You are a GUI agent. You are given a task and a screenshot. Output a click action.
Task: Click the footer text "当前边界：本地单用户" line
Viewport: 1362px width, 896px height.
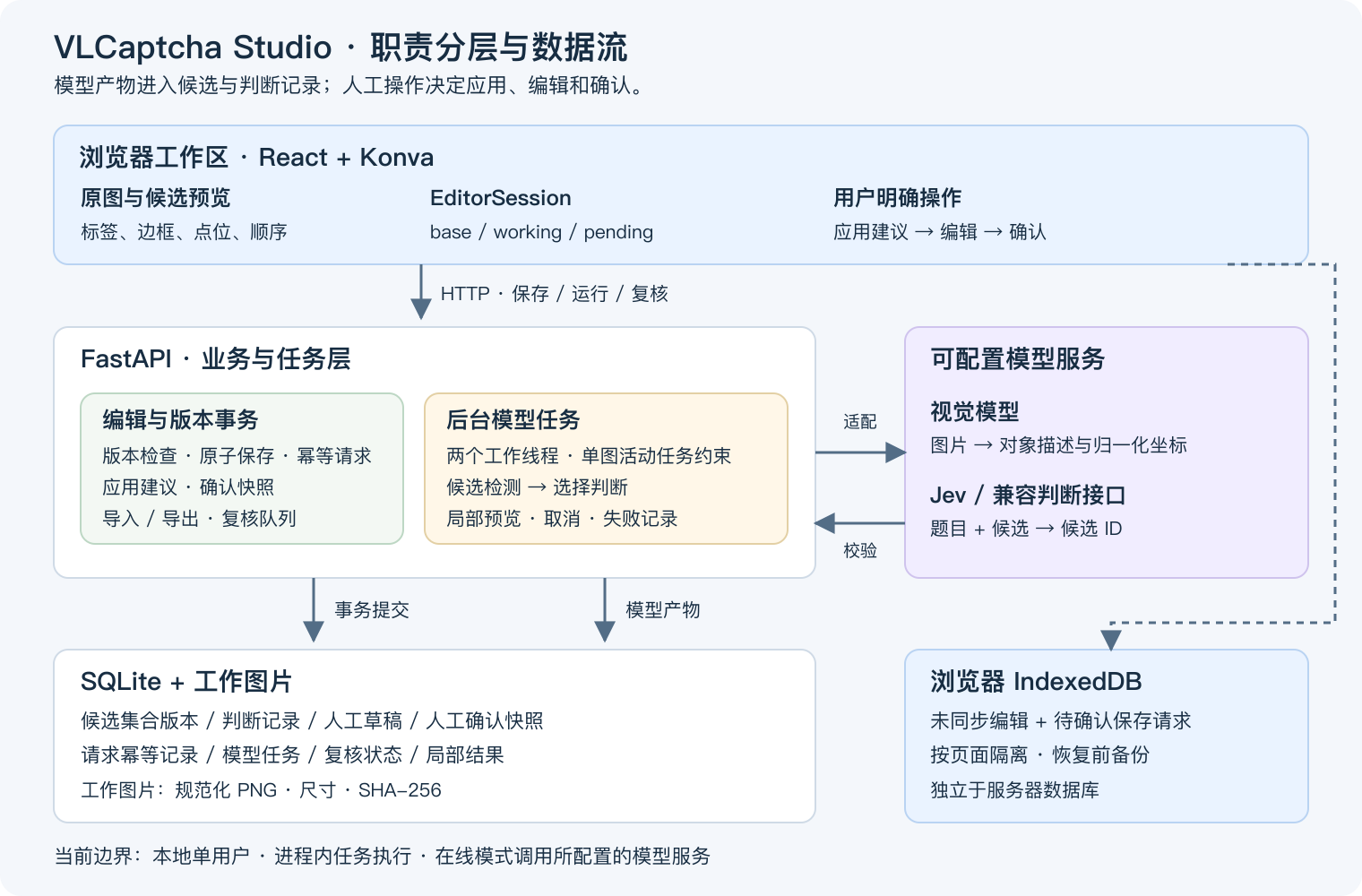(382, 857)
